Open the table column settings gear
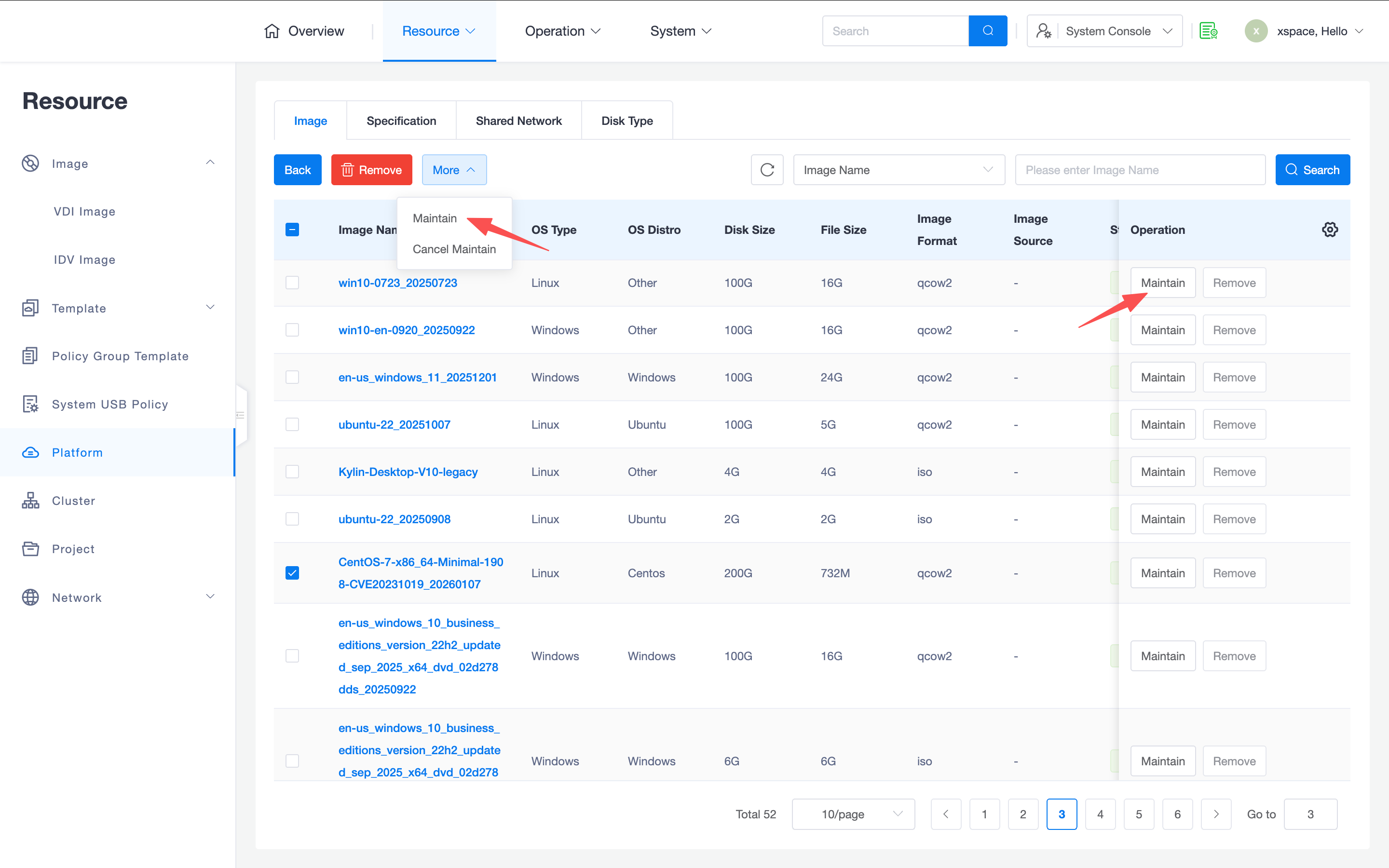1389x868 pixels. [1329, 230]
